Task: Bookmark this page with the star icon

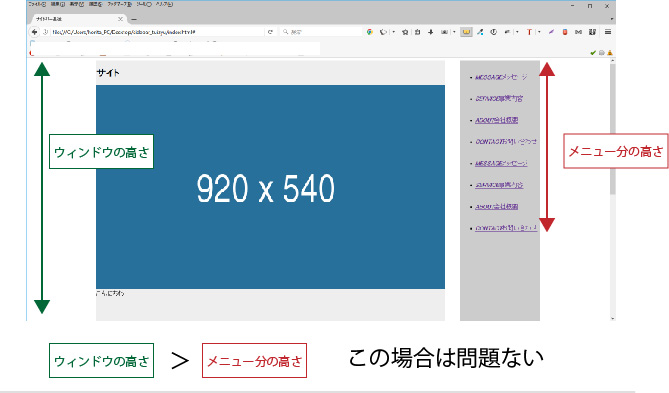Action: point(405,32)
